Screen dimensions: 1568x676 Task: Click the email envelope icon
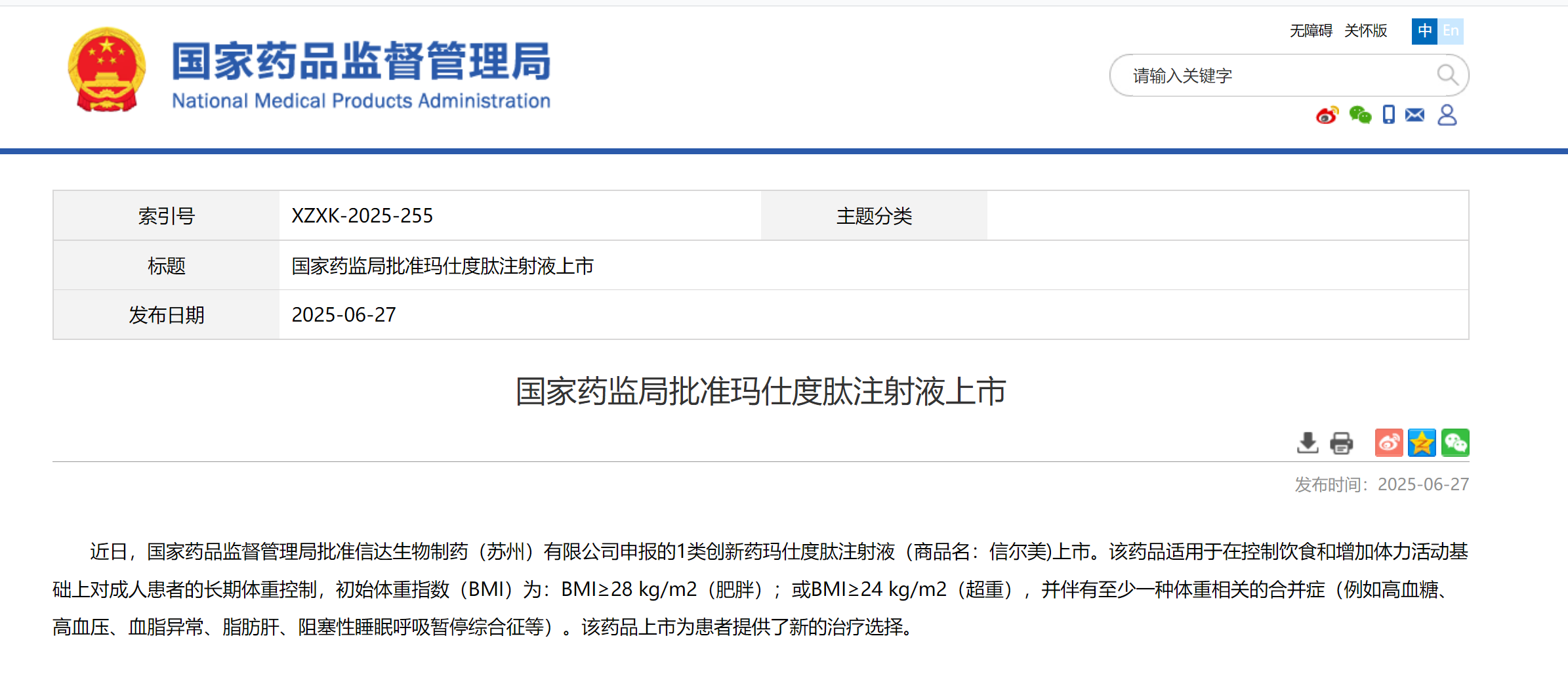1415,115
